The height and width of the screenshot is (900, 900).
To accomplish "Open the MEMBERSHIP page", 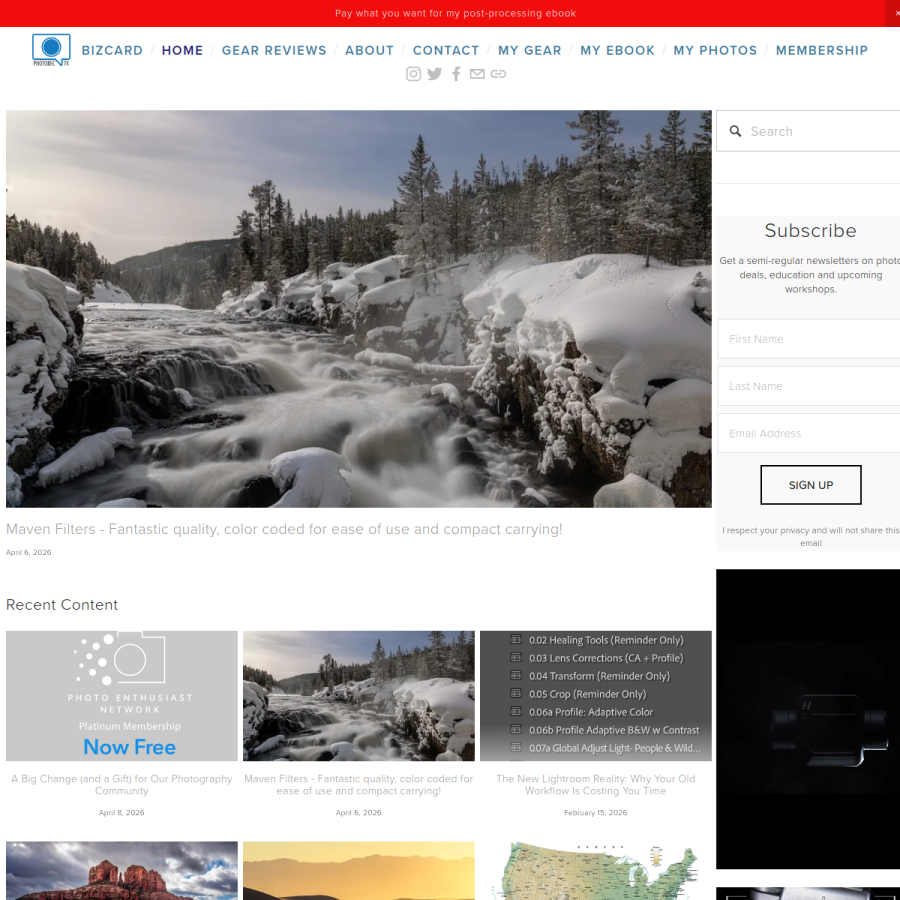I will tap(822, 51).
